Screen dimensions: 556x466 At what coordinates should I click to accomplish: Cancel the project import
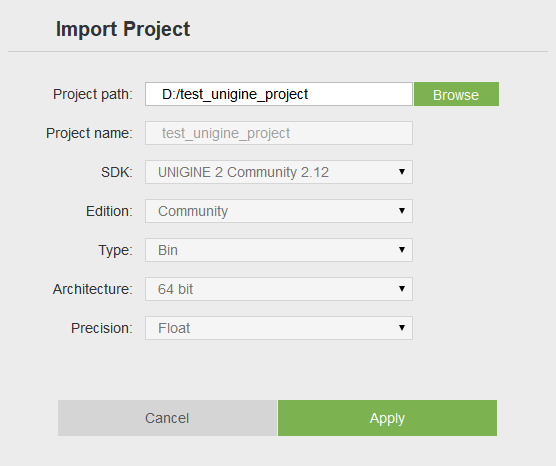point(167,418)
